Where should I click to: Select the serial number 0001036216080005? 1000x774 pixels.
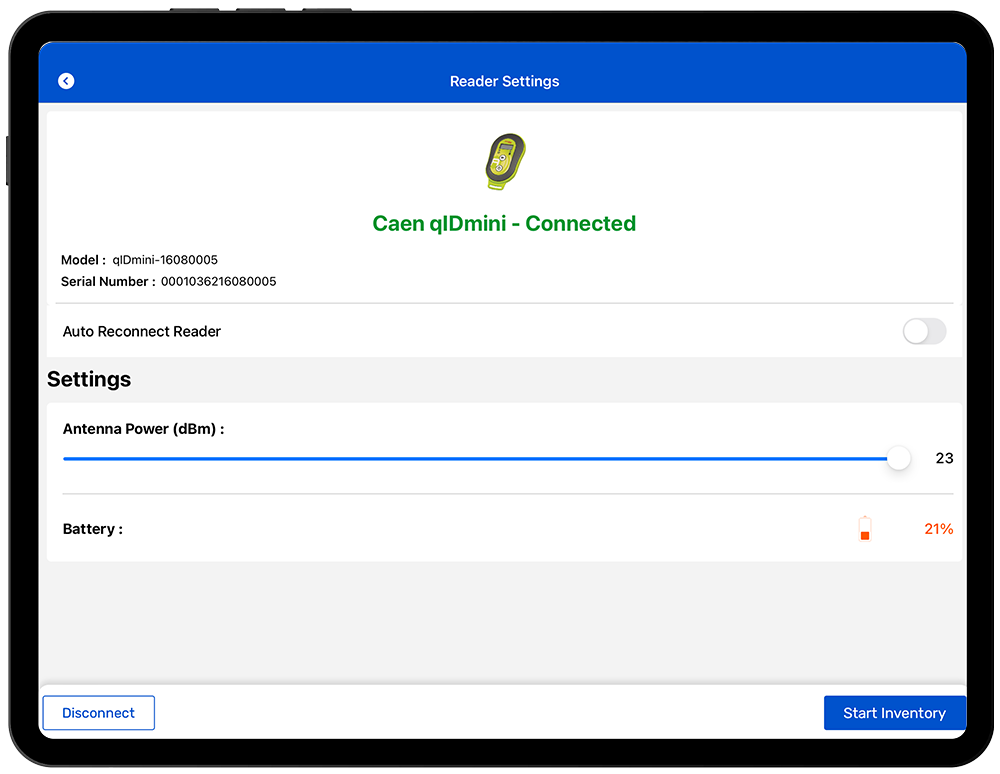tap(218, 282)
